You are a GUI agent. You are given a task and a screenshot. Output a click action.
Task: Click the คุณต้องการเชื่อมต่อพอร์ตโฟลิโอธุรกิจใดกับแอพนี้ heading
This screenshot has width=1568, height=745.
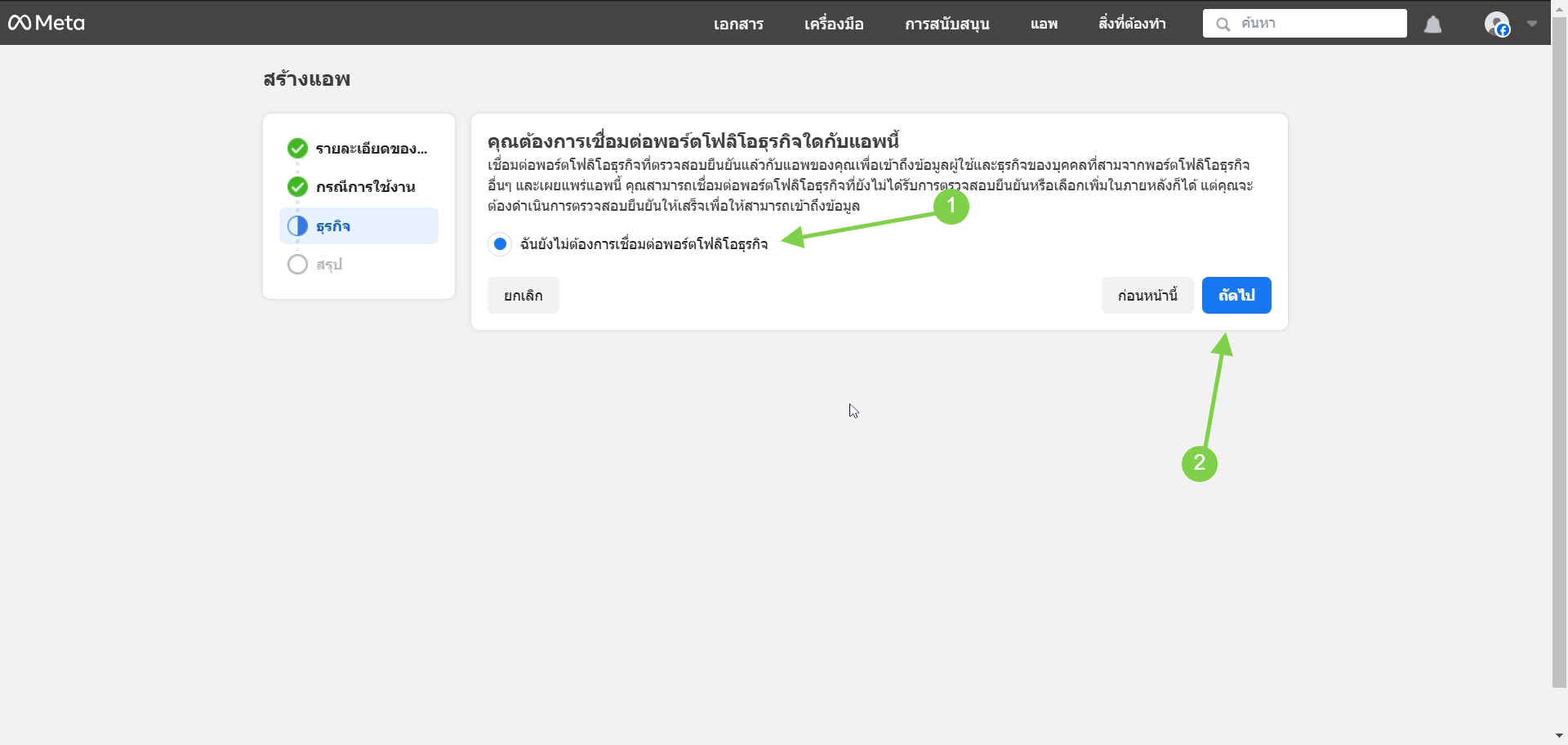693,141
